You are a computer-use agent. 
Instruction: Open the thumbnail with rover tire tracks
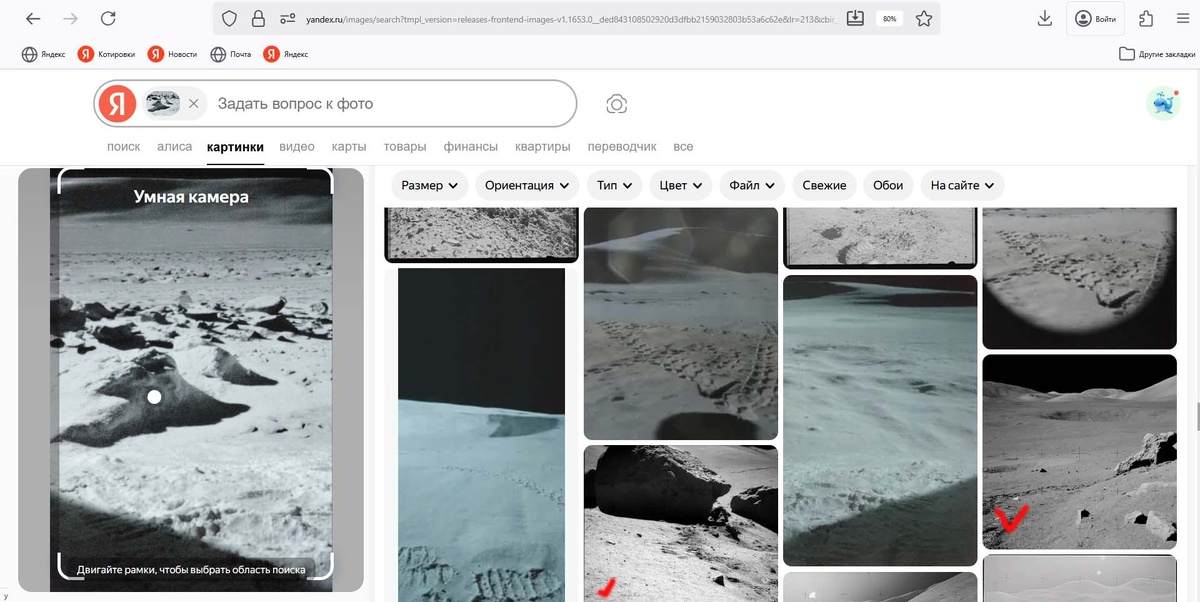[x=681, y=323]
